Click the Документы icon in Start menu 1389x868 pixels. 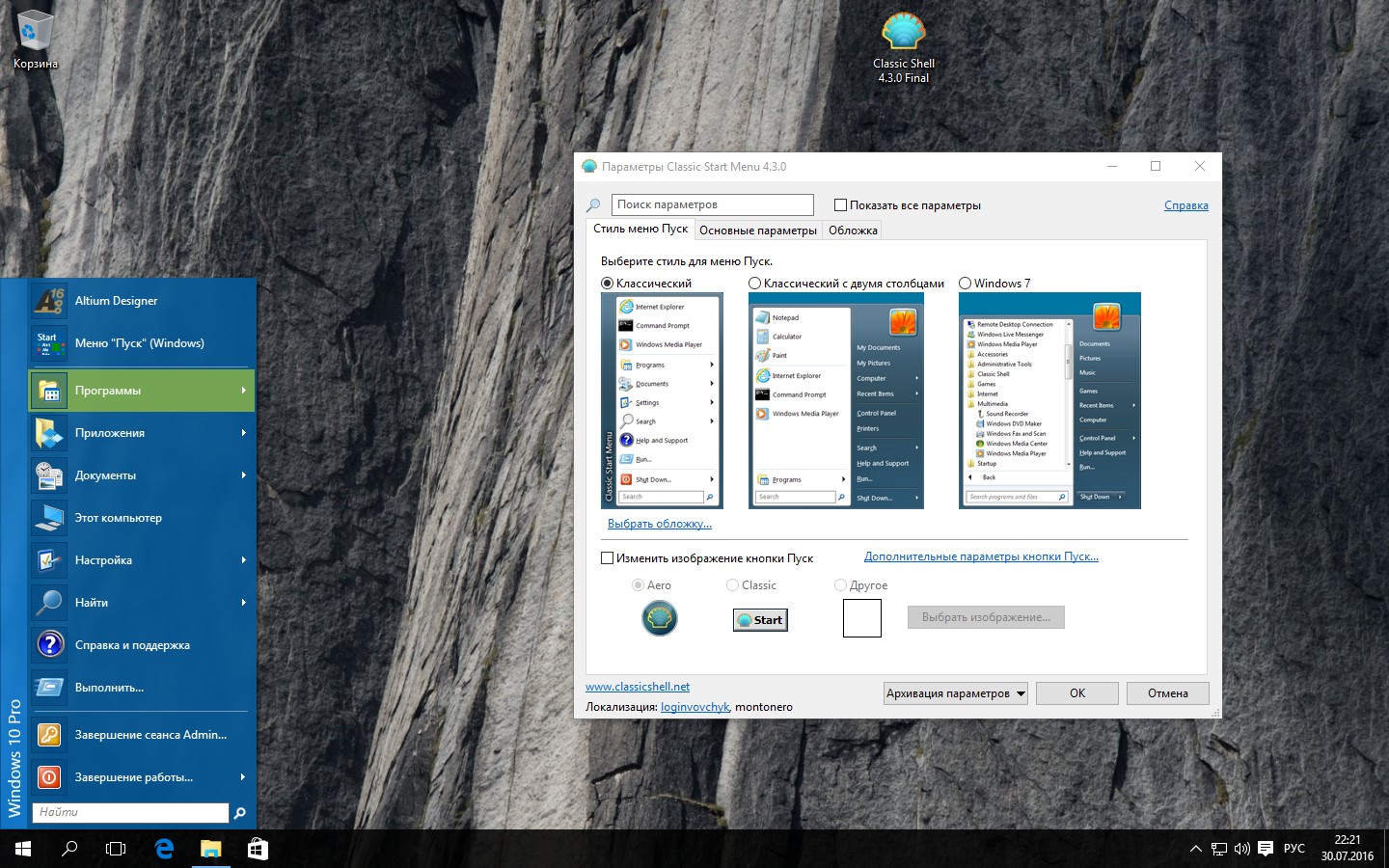(x=48, y=475)
